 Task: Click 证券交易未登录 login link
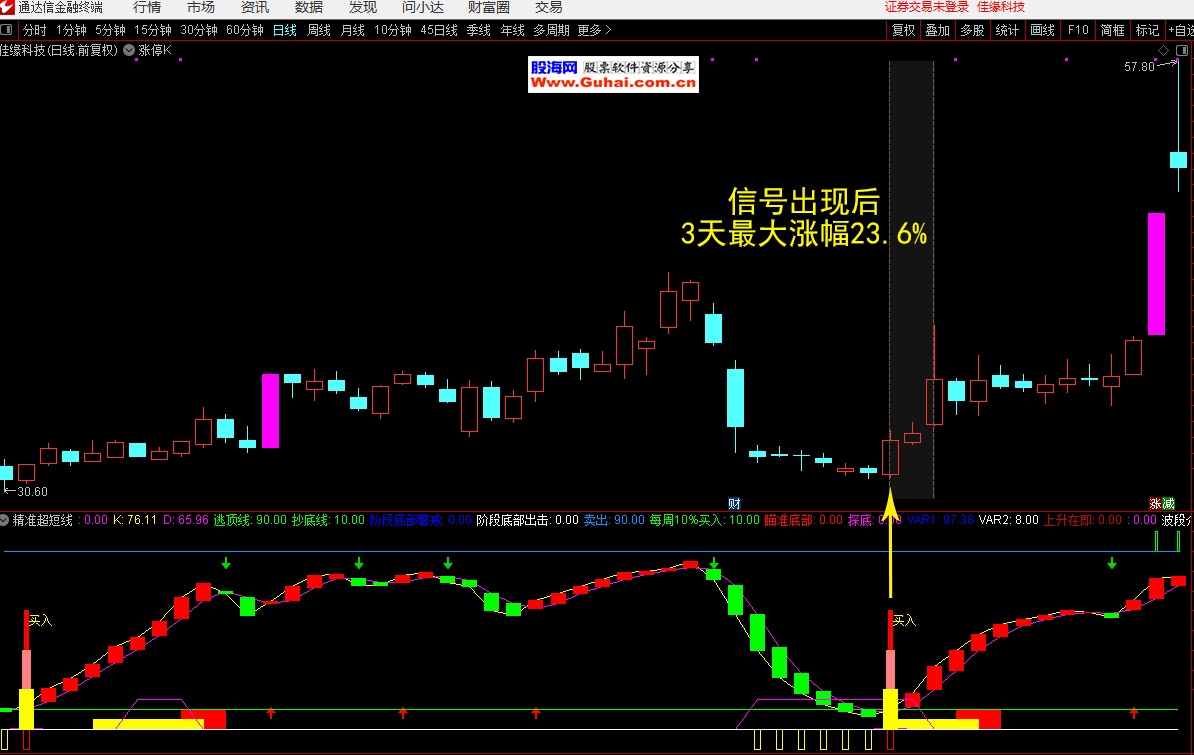pos(927,8)
